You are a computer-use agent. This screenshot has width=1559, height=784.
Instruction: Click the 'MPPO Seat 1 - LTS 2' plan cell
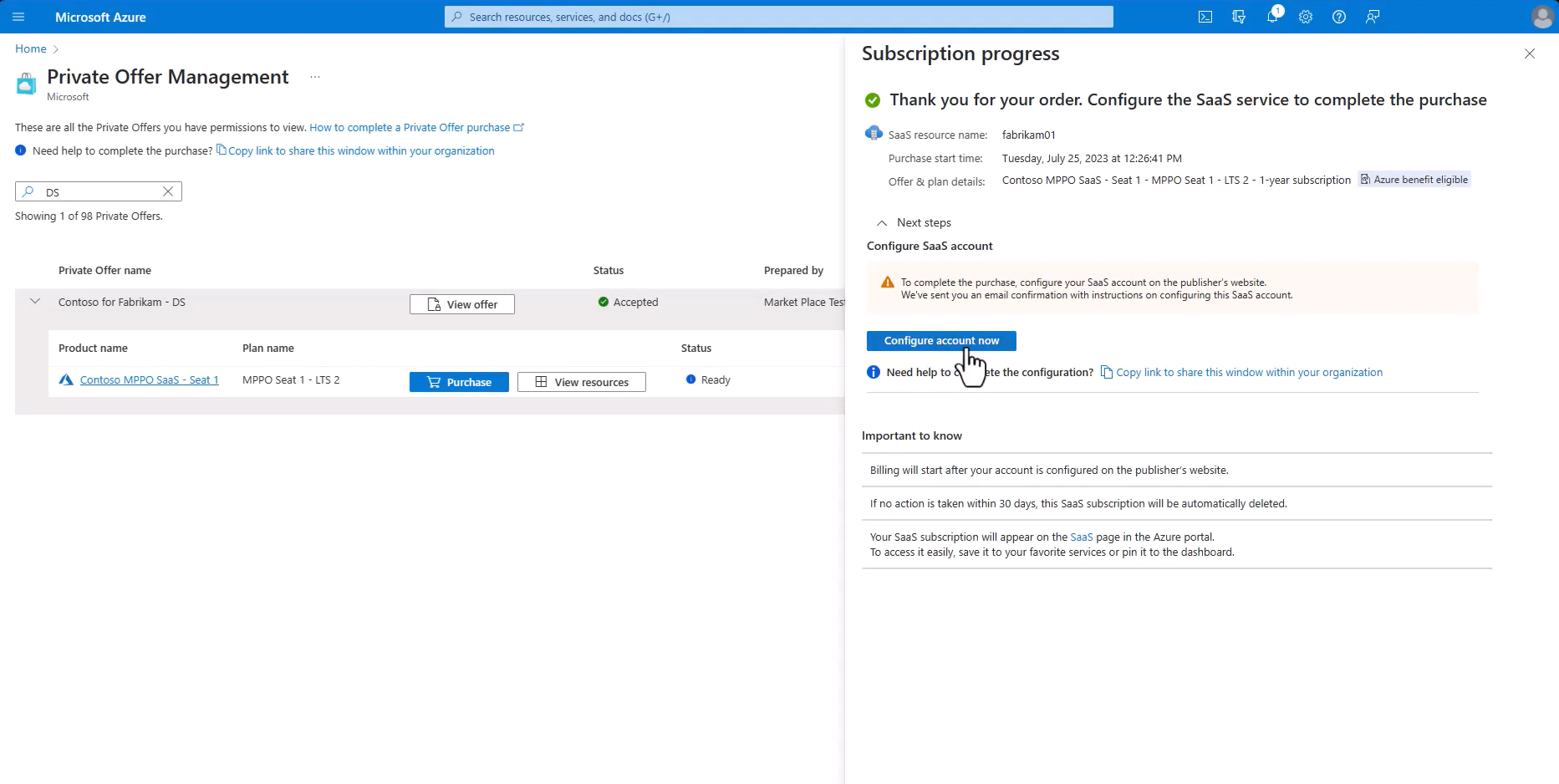[291, 380]
